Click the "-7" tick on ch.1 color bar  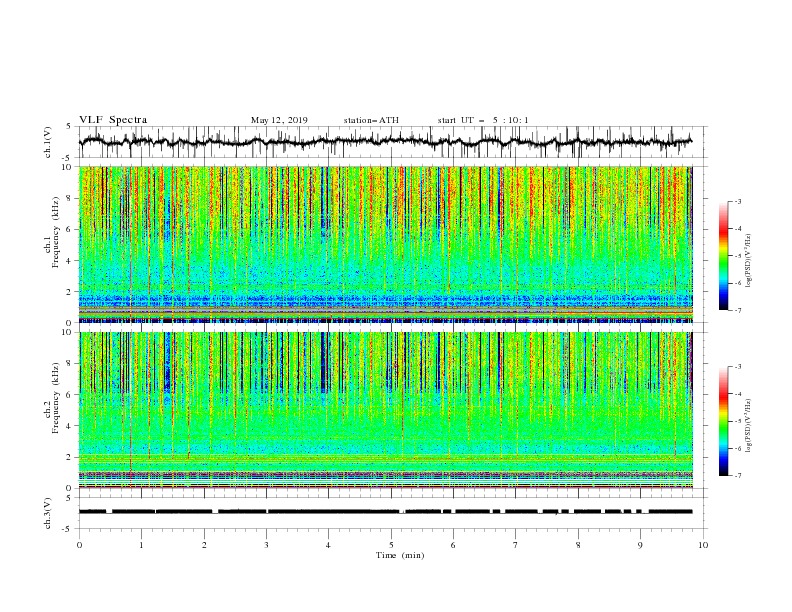(x=737, y=310)
